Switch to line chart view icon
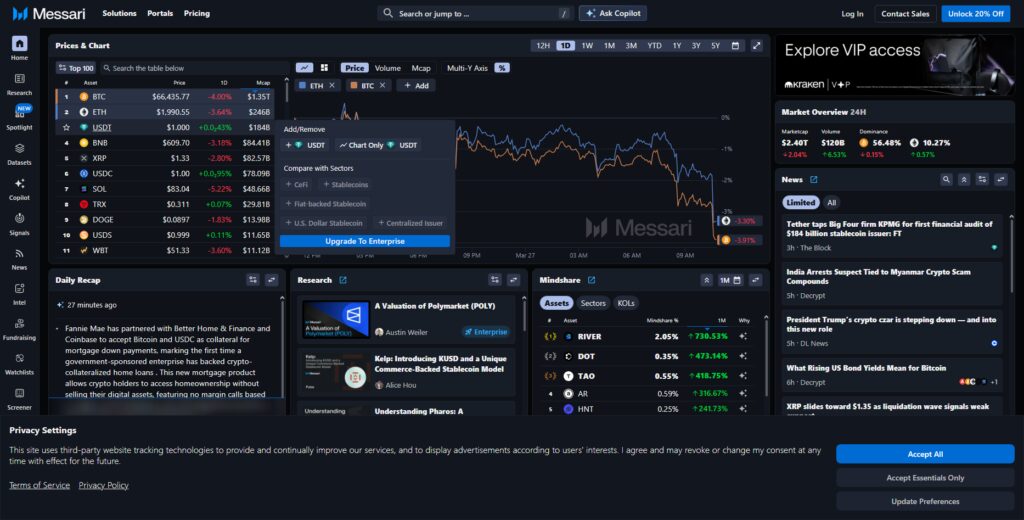1024x520 pixels. [304, 68]
